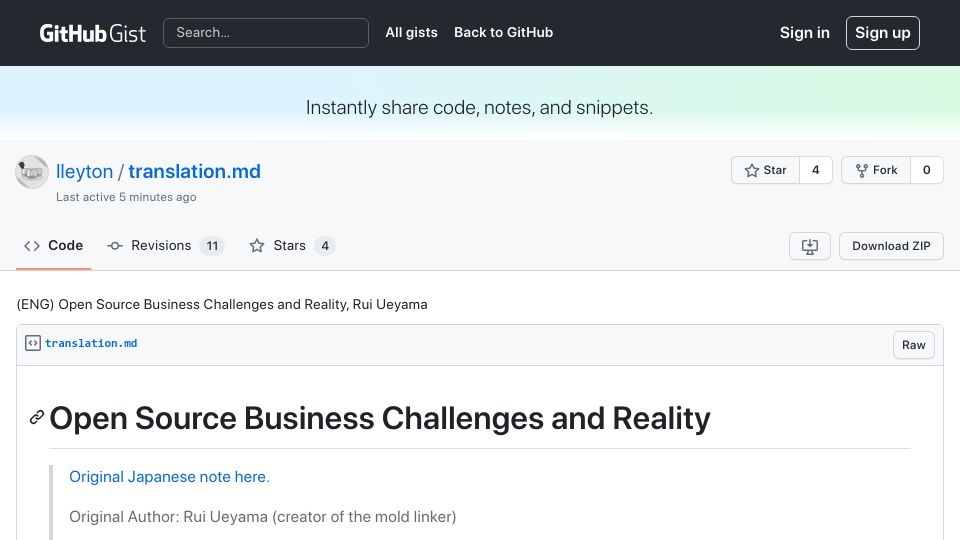The width and height of the screenshot is (960, 540).
Task: View the star count of 4
Action: click(816, 170)
